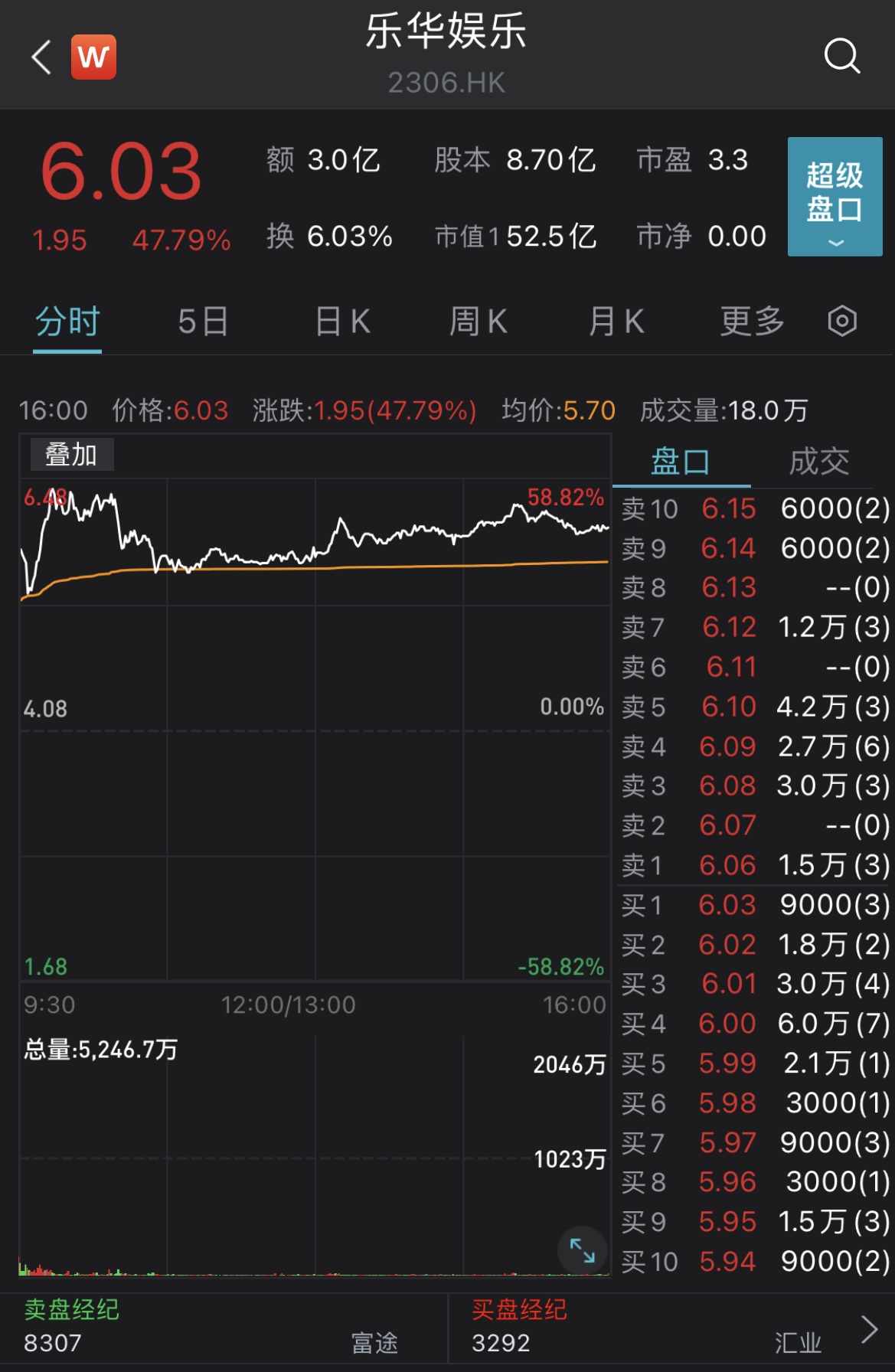The width and height of the screenshot is (895, 1372).
Task: Select 买5 price 5.99 row
Action: click(x=755, y=1063)
